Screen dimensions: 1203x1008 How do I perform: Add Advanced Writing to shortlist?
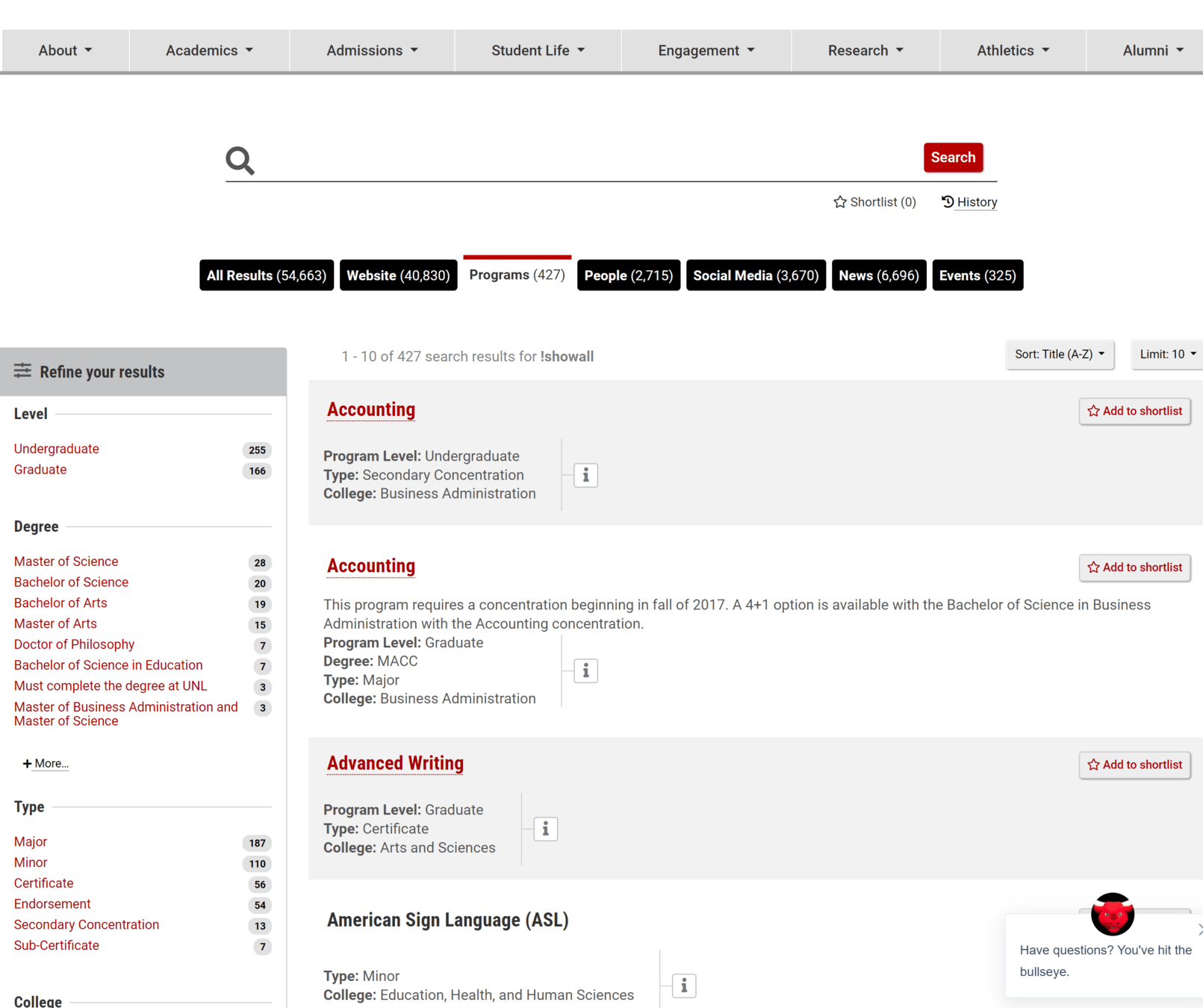tap(1134, 765)
